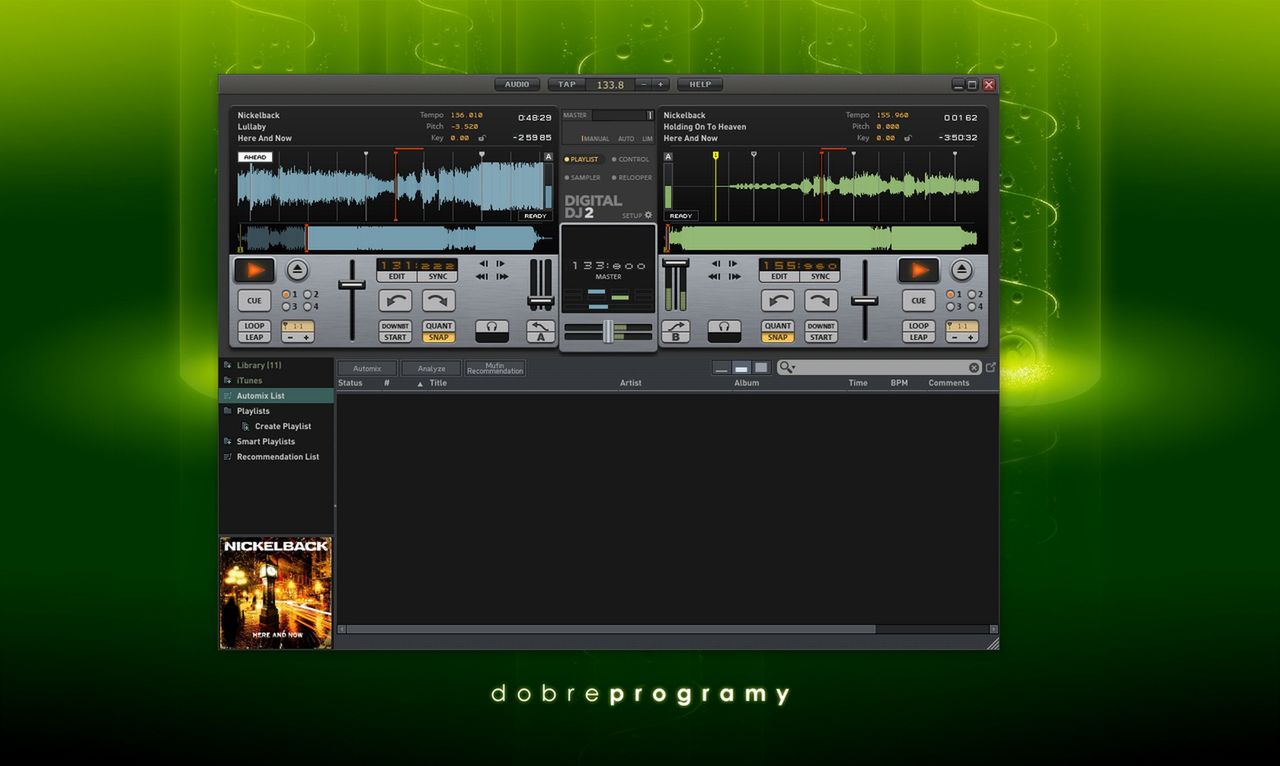Click the deck A pitch fader handle

351,286
